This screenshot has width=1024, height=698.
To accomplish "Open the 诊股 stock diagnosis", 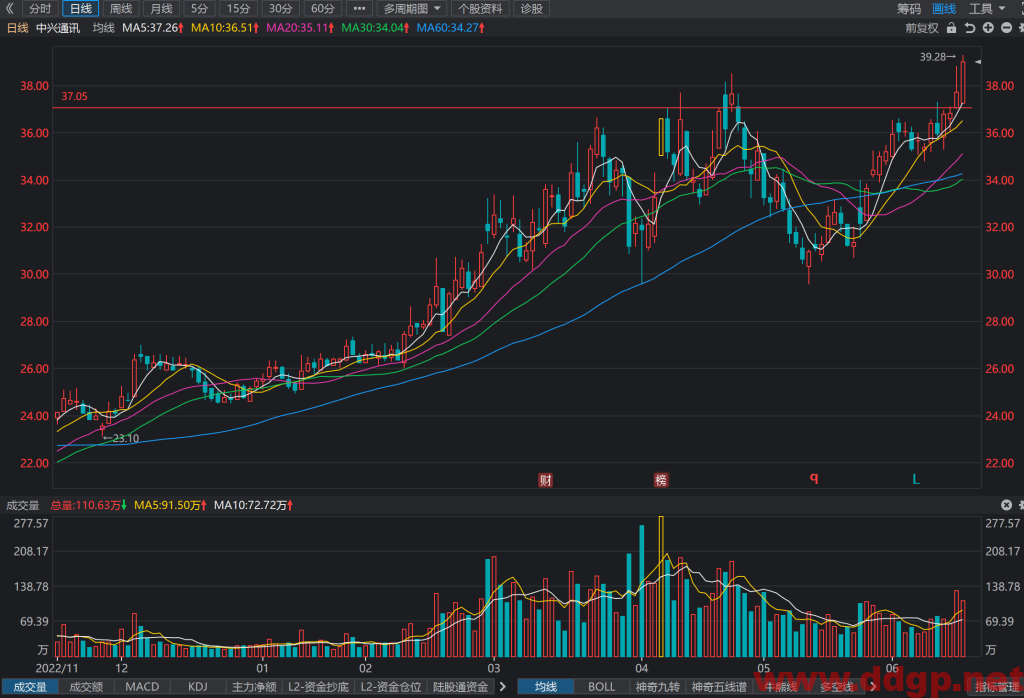I will pos(532,8).
